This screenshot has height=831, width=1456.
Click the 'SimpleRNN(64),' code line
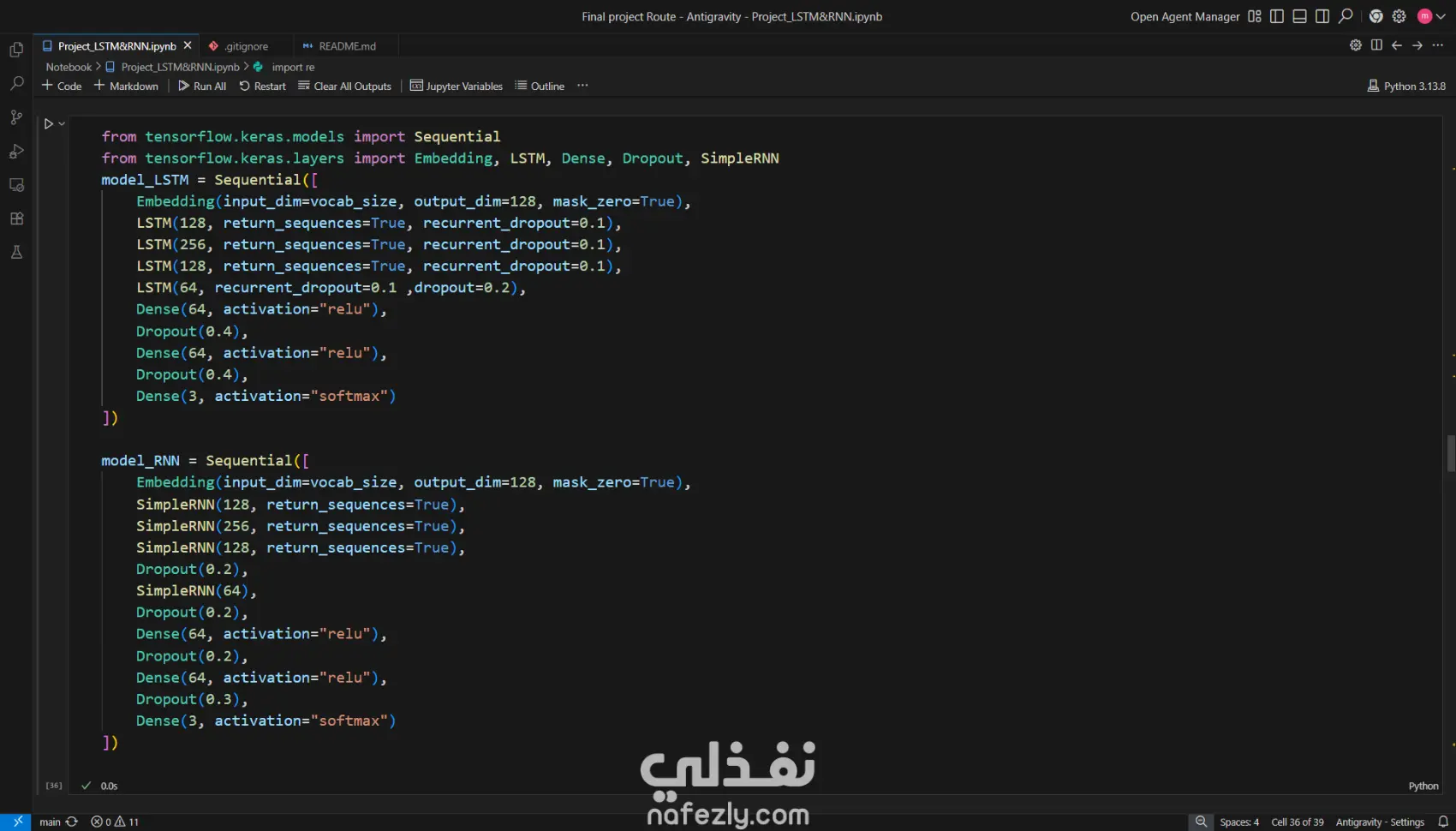[x=196, y=590]
